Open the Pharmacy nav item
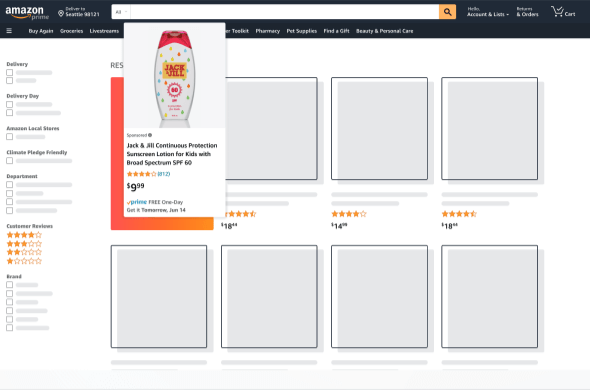 pos(268,31)
